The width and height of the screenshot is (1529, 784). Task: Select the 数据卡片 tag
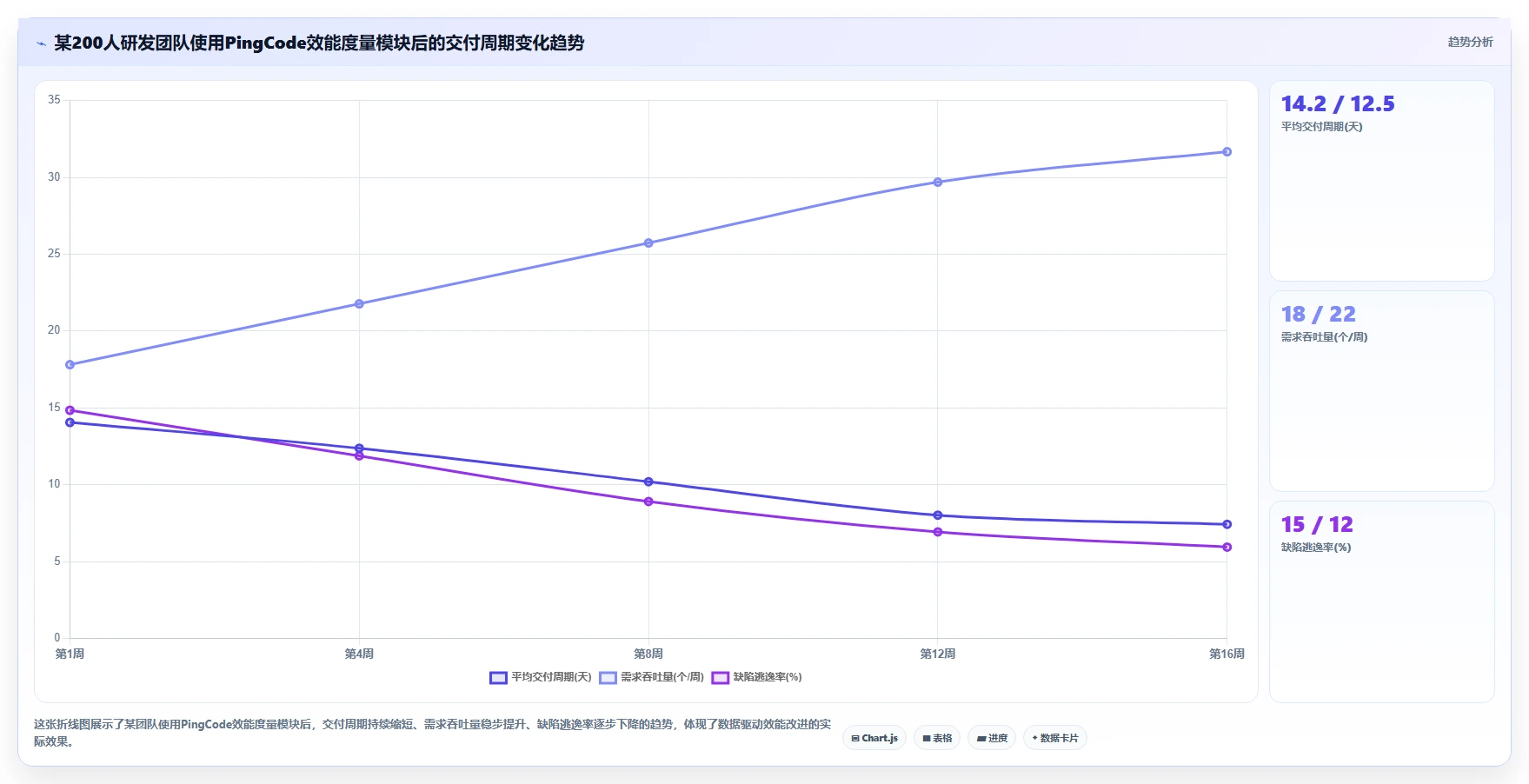[1055, 738]
